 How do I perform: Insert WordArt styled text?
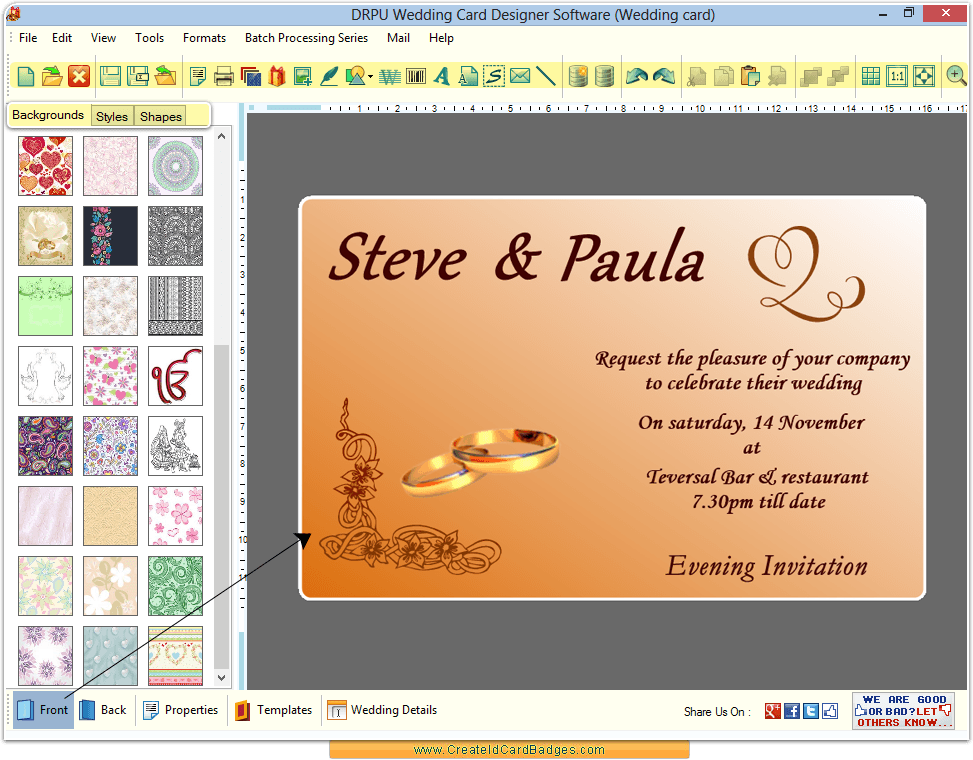tap(389, 75)
